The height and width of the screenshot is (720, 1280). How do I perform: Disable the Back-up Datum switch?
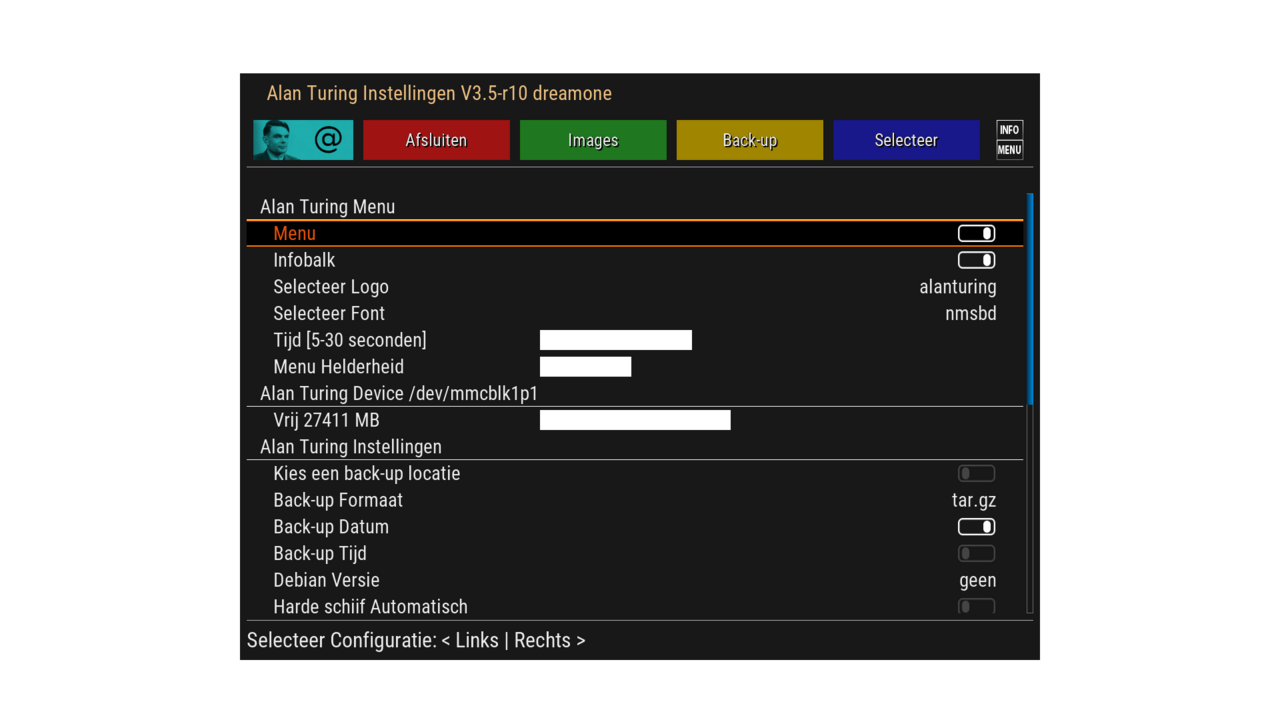[976, 527]
